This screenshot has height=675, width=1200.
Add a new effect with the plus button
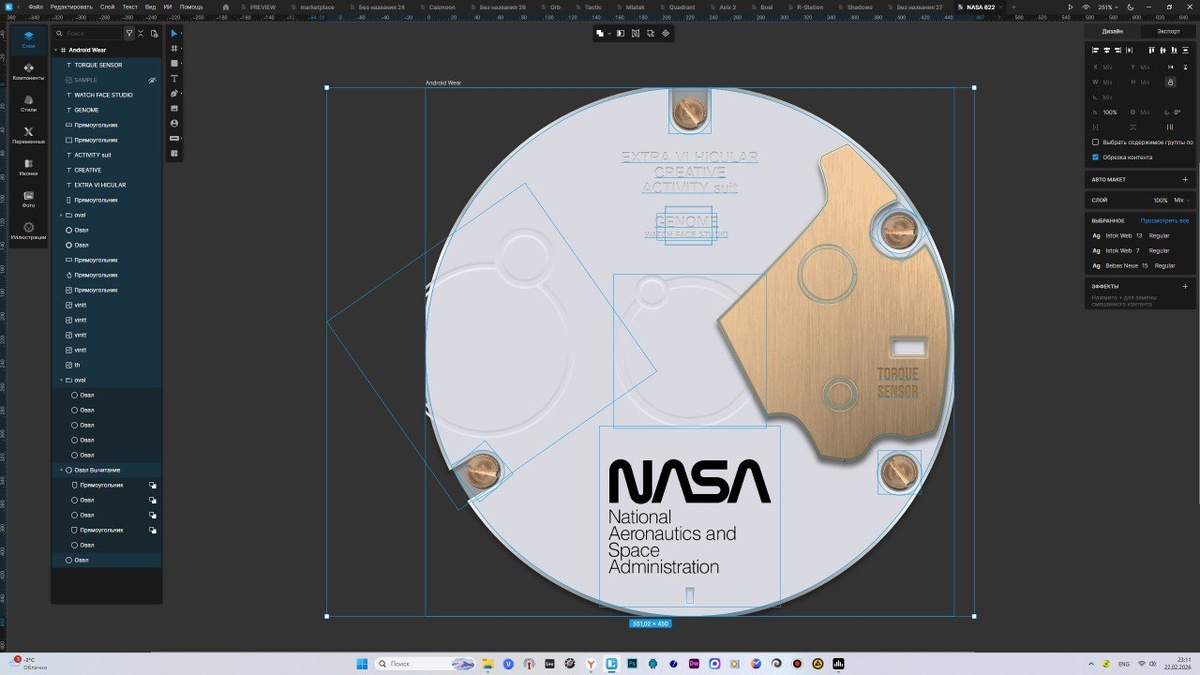tap(1185, 286)
